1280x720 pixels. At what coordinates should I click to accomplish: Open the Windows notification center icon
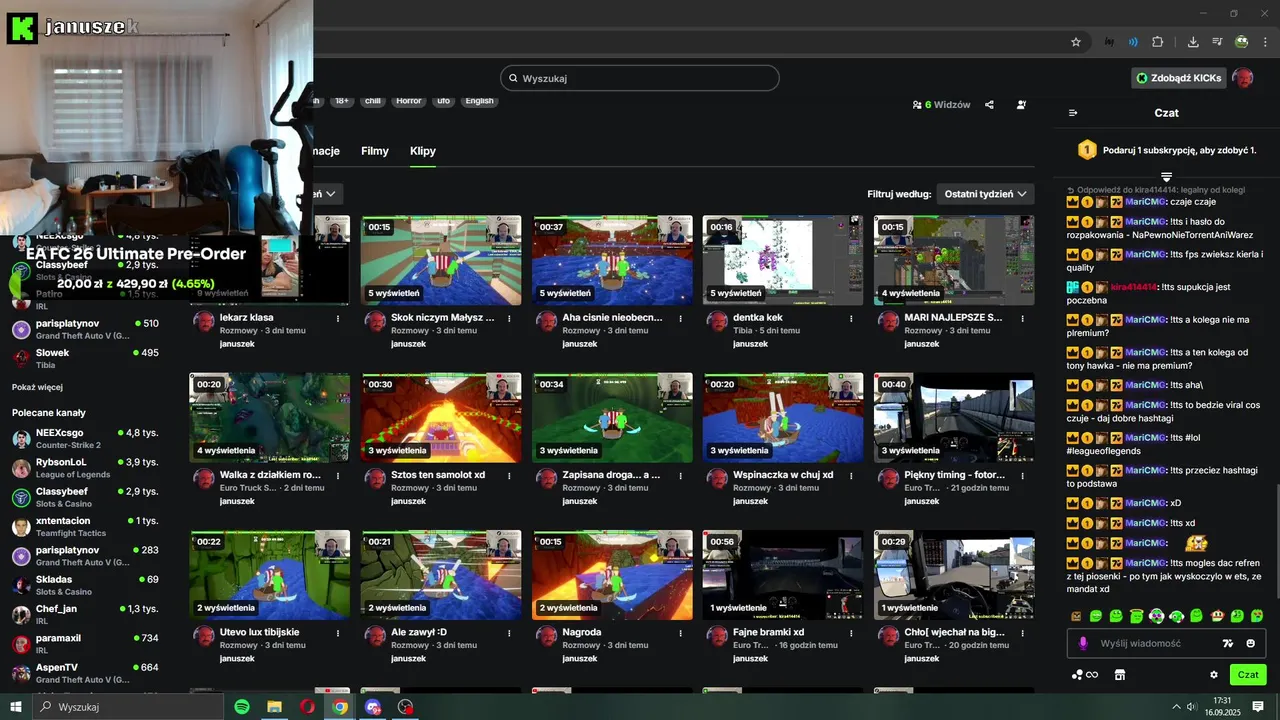(1258, 707)
